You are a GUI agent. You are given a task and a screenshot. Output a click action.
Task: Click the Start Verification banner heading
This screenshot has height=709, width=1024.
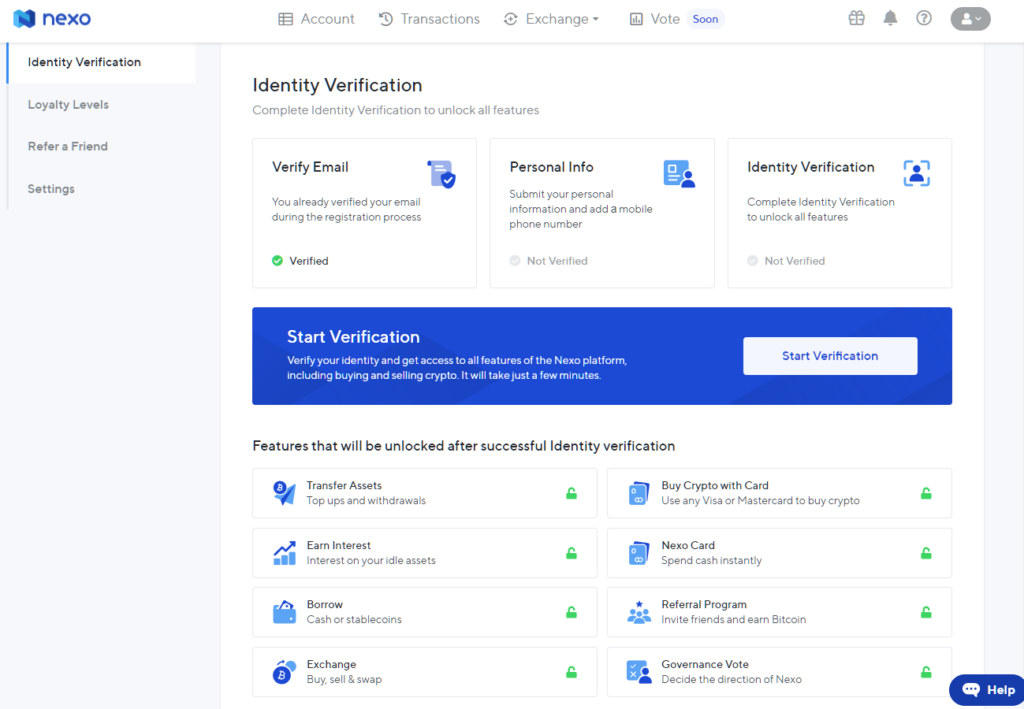click(353, 337)
